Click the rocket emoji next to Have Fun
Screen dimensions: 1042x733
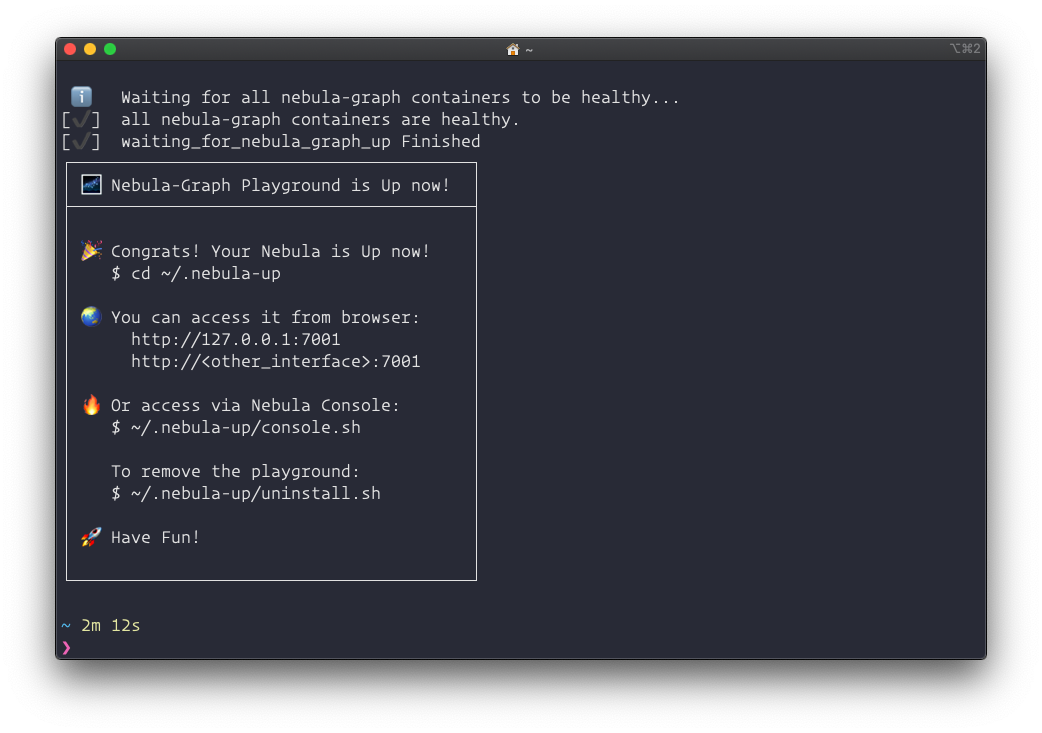click(x=91, y=537)
